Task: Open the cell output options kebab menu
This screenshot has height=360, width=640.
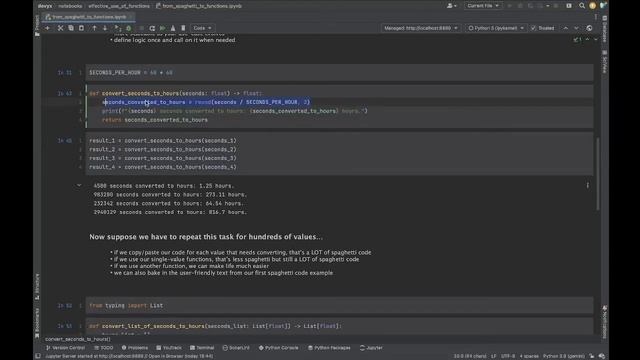Action: (588, 185)
